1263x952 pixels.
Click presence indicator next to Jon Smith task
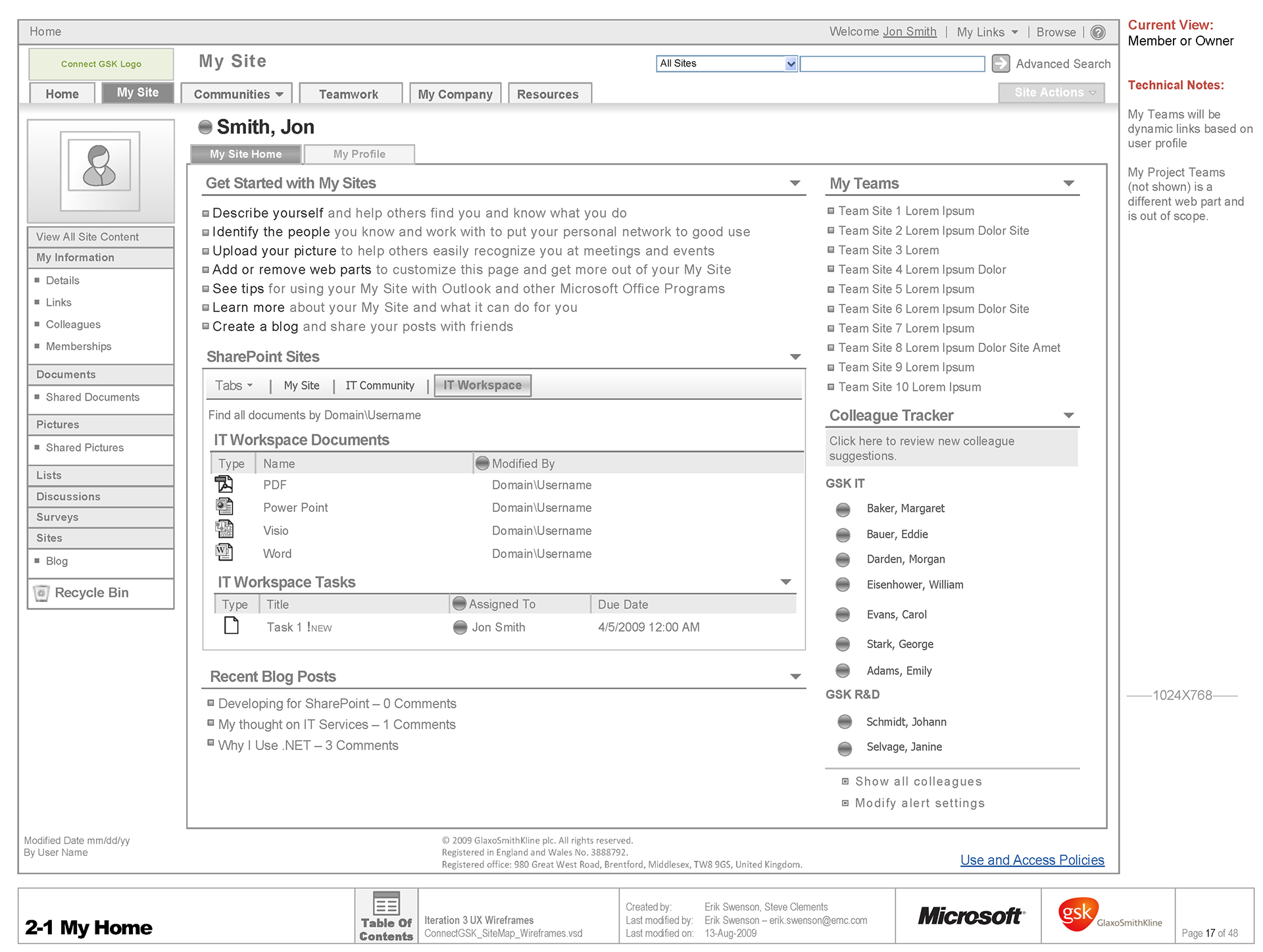tap(460, 628)
